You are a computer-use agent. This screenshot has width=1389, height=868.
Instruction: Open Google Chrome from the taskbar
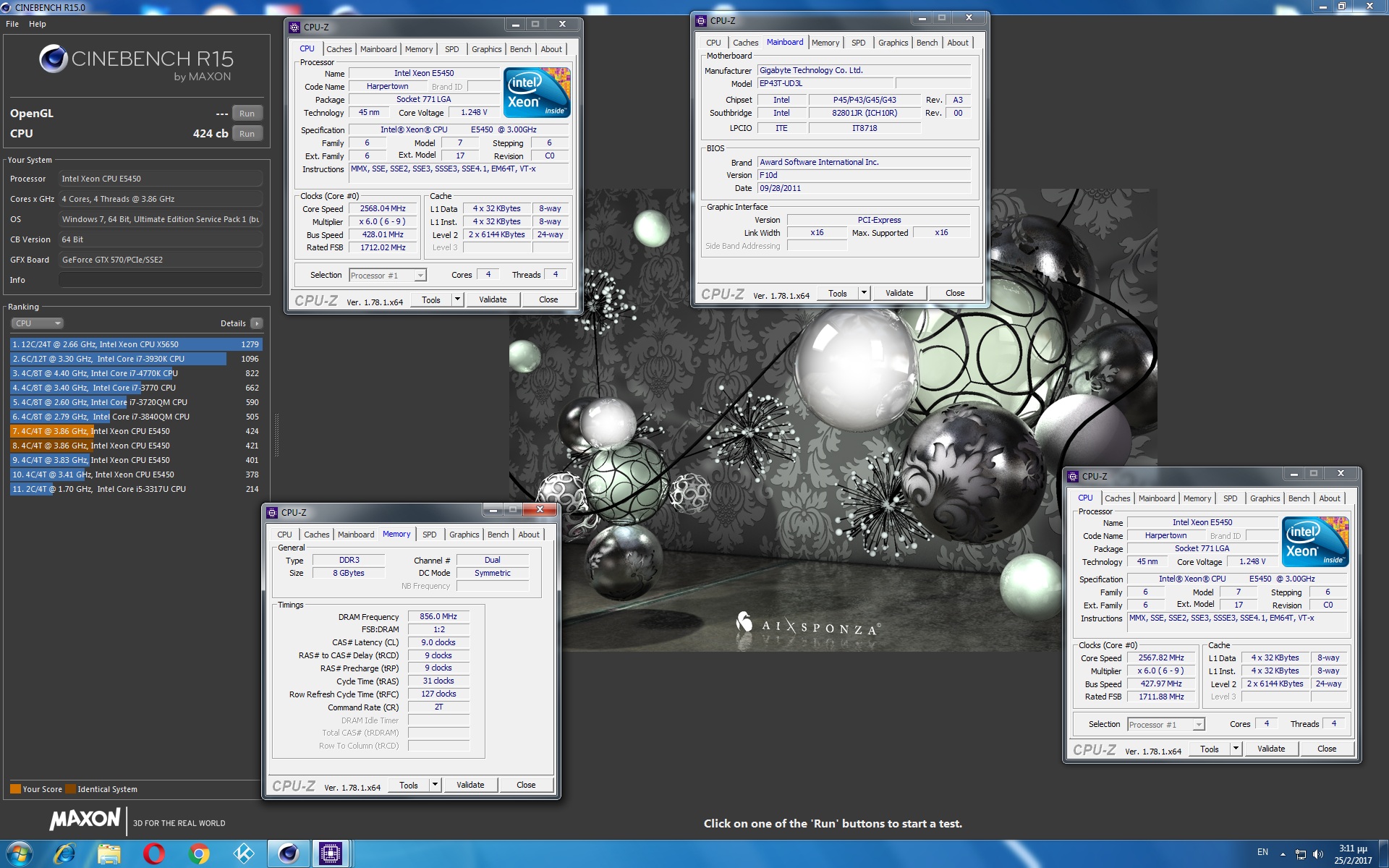tap(199, 854)
